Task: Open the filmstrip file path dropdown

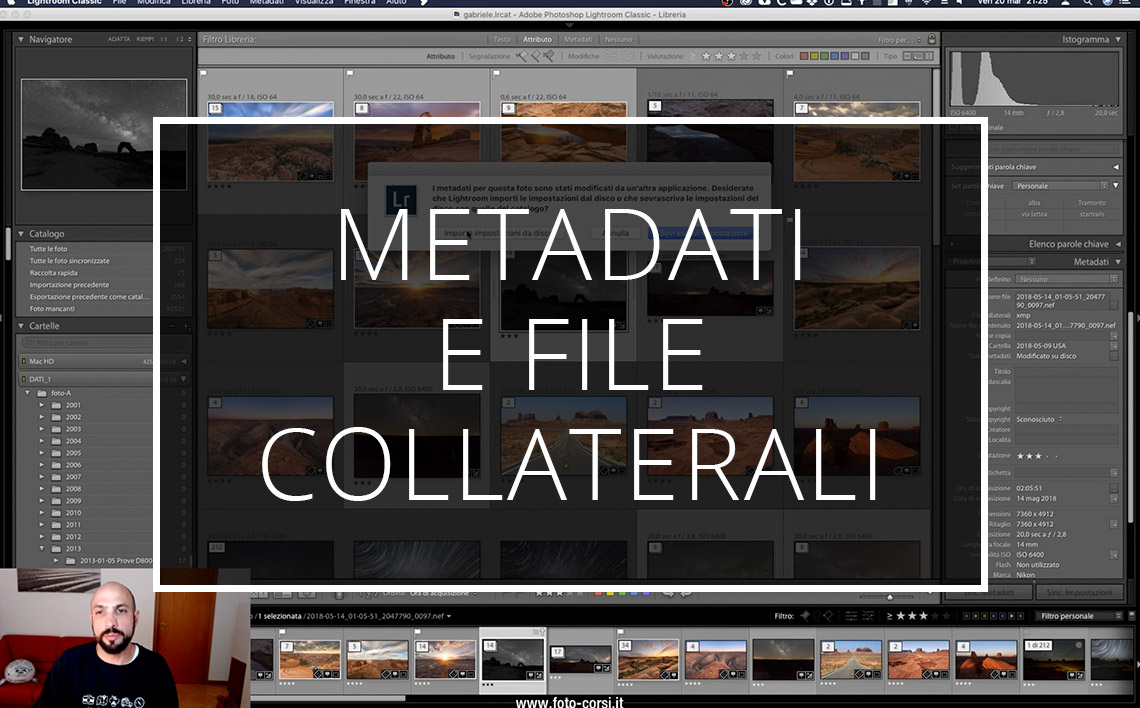Action: pyautogui.click(x=449, y=616)
